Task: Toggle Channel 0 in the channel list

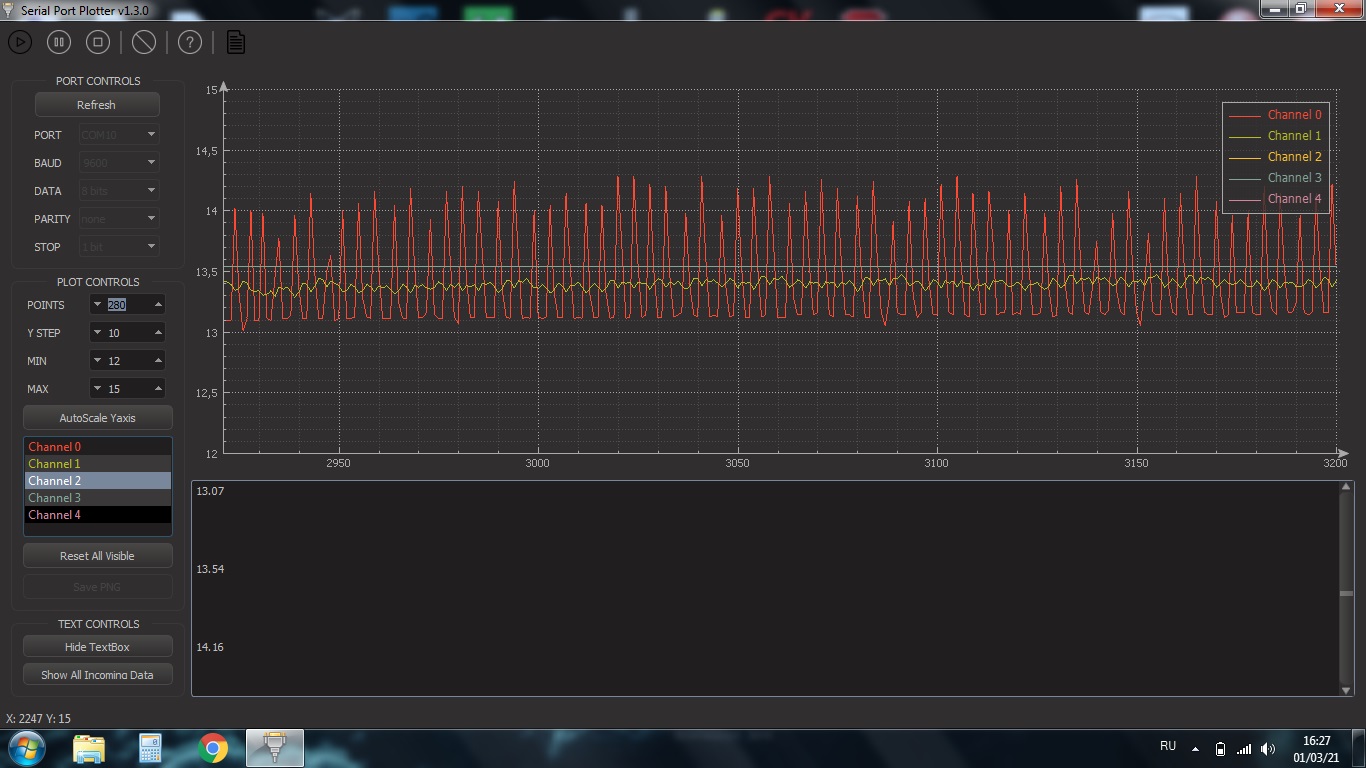Action: click(x=97, y=447)
